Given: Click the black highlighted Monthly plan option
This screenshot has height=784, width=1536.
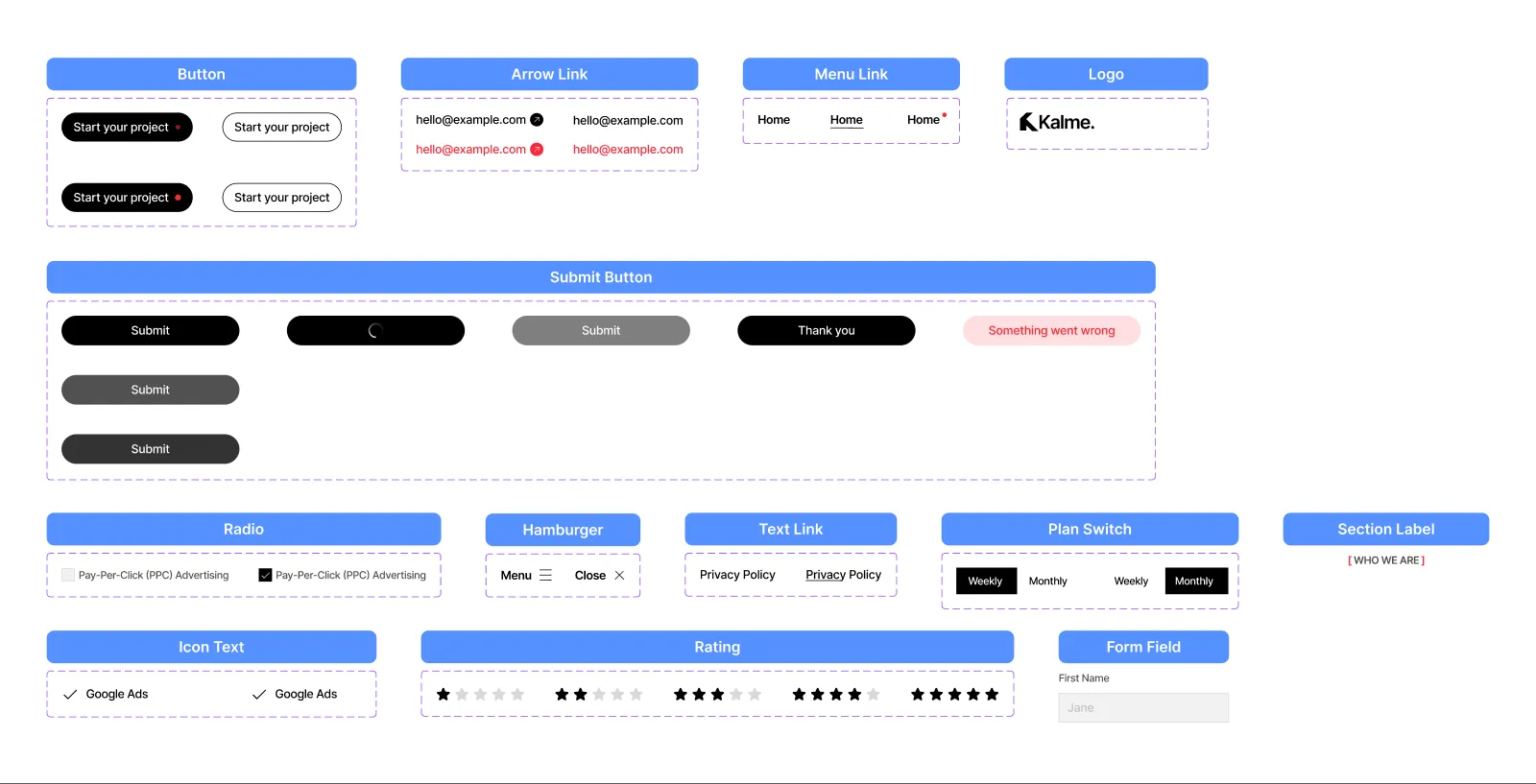Looking at the screenshot, I should coord(1194,581).
